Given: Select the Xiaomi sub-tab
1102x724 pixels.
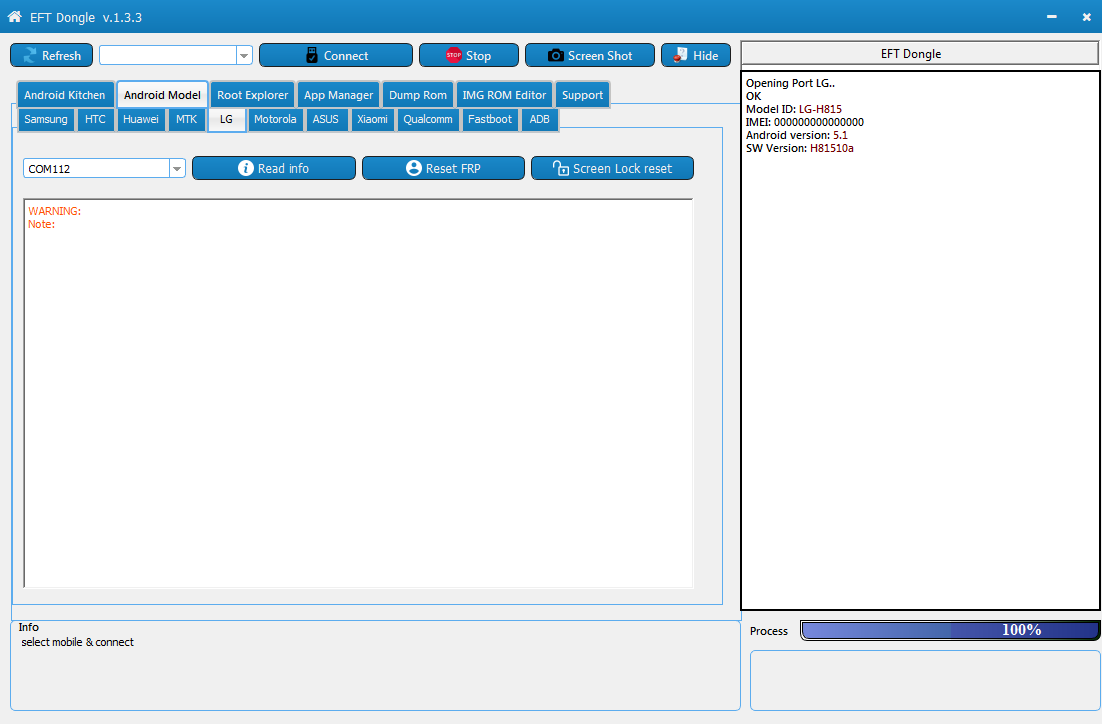Looking at the screenshot, I should click(x=372, y=119).
